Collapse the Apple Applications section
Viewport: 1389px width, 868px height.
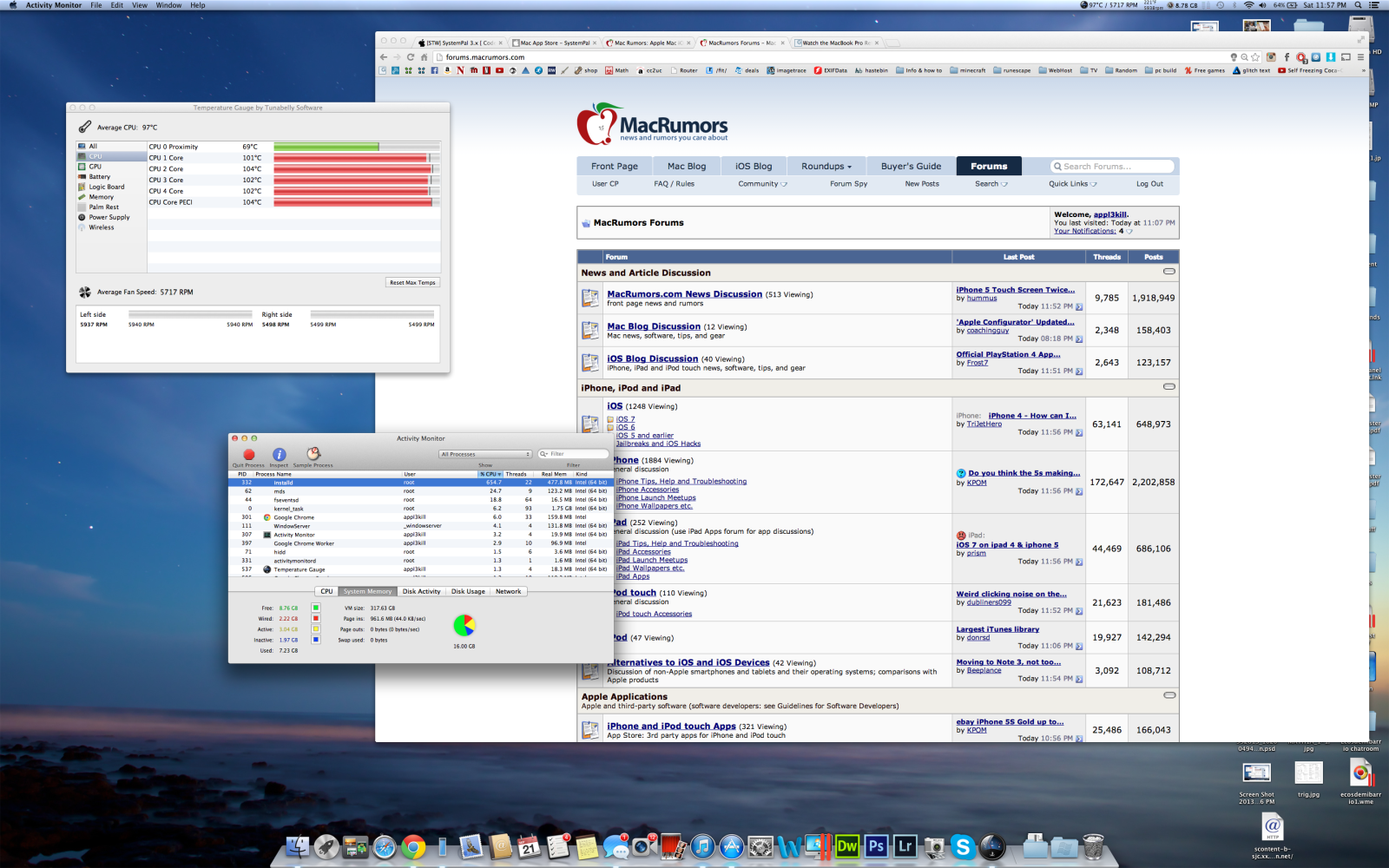pyautogui.click(x=1169, y=695)
